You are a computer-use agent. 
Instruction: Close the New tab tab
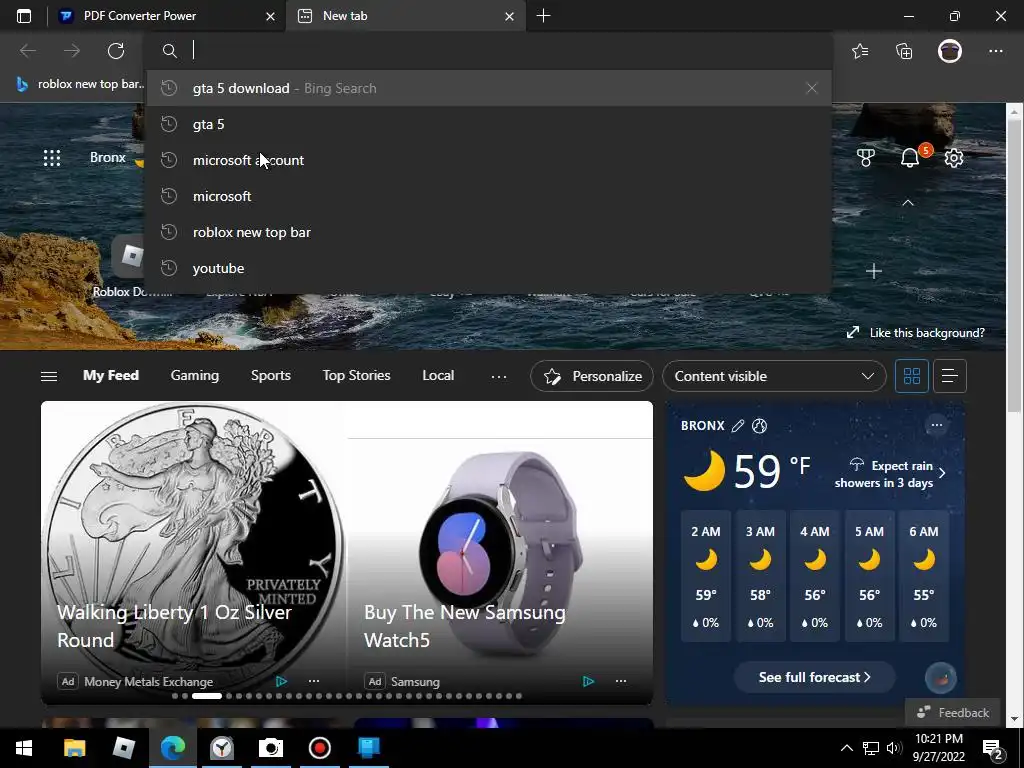click(509, 16)
